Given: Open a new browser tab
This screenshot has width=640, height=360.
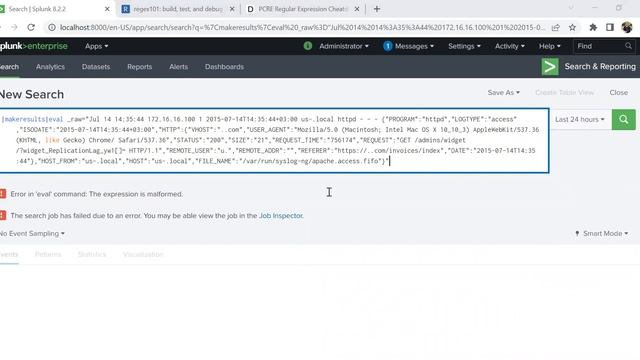Looking at the screenshot, I should tap(377, 9).
